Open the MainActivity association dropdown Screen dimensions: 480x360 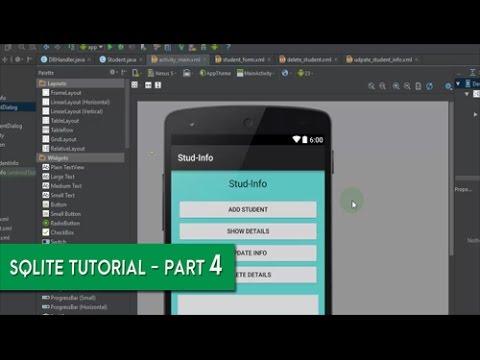(x=255, y=73)
